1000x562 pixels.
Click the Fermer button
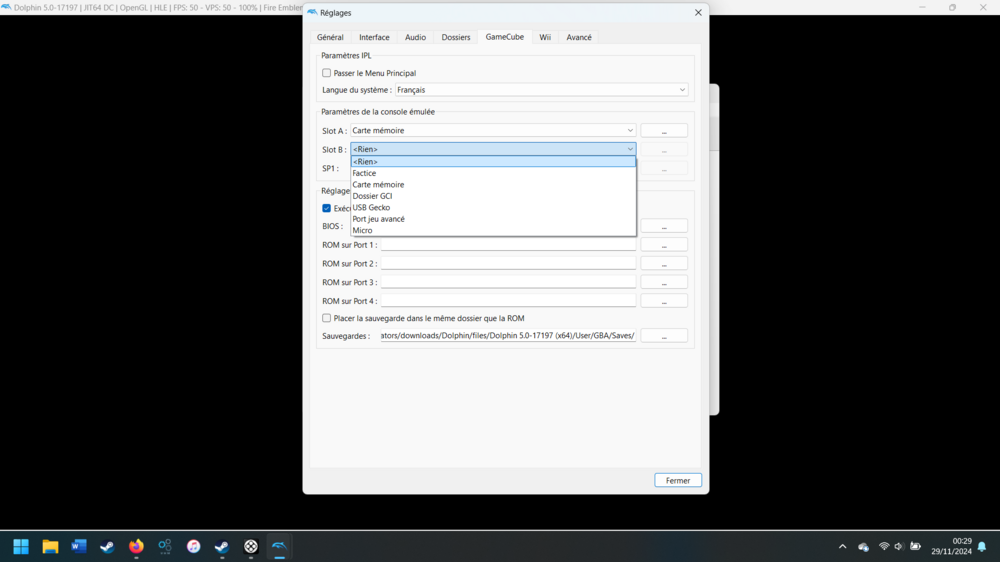tap(678, 480)
